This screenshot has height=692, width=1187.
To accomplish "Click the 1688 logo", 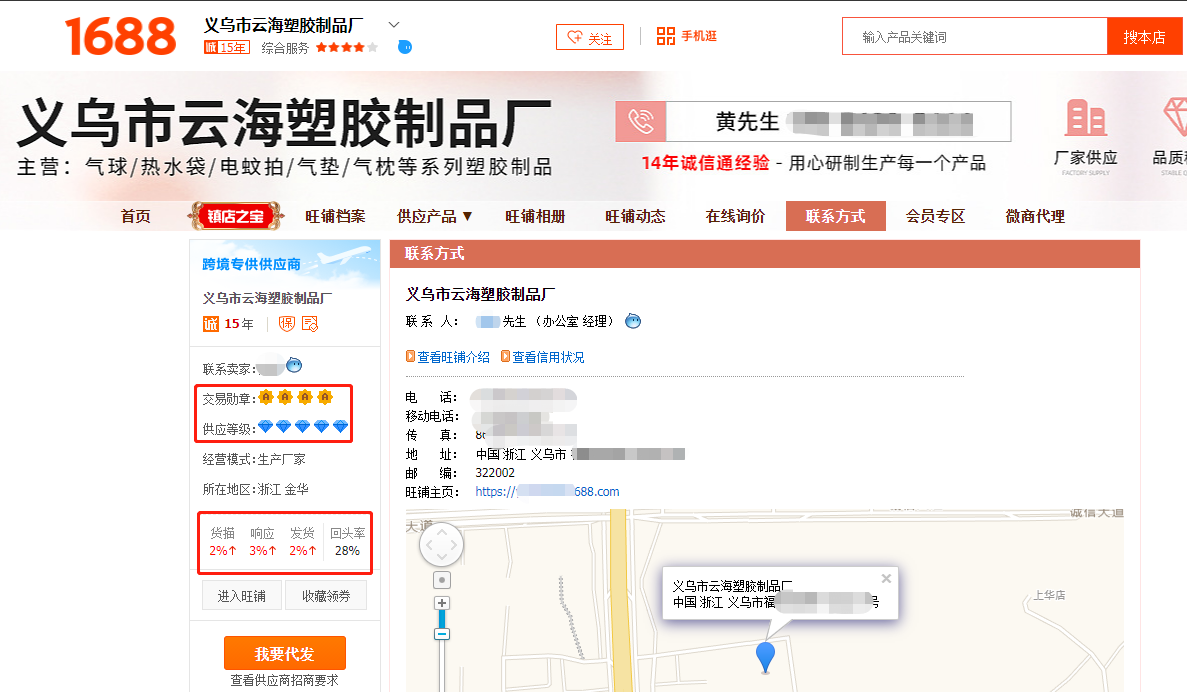I will pos(120,36).
